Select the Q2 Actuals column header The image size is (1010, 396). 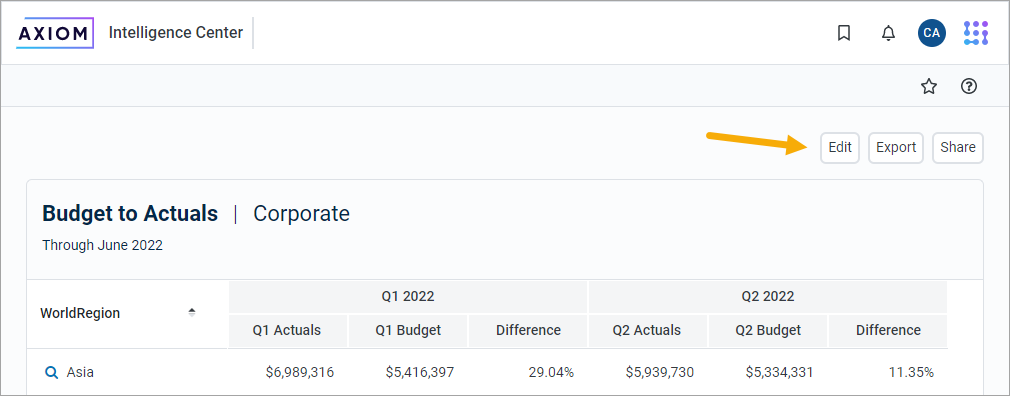coord(647,331)
